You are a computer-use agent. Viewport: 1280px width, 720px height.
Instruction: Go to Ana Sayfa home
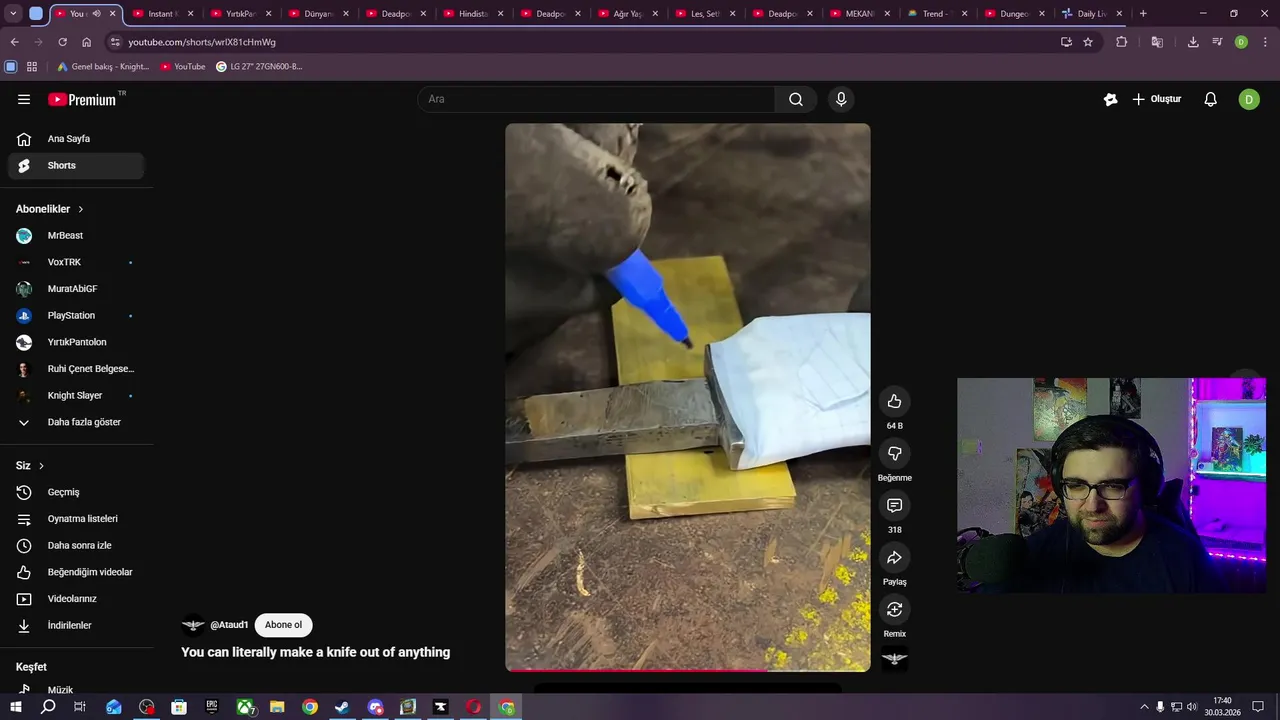[x=76, y=139]
